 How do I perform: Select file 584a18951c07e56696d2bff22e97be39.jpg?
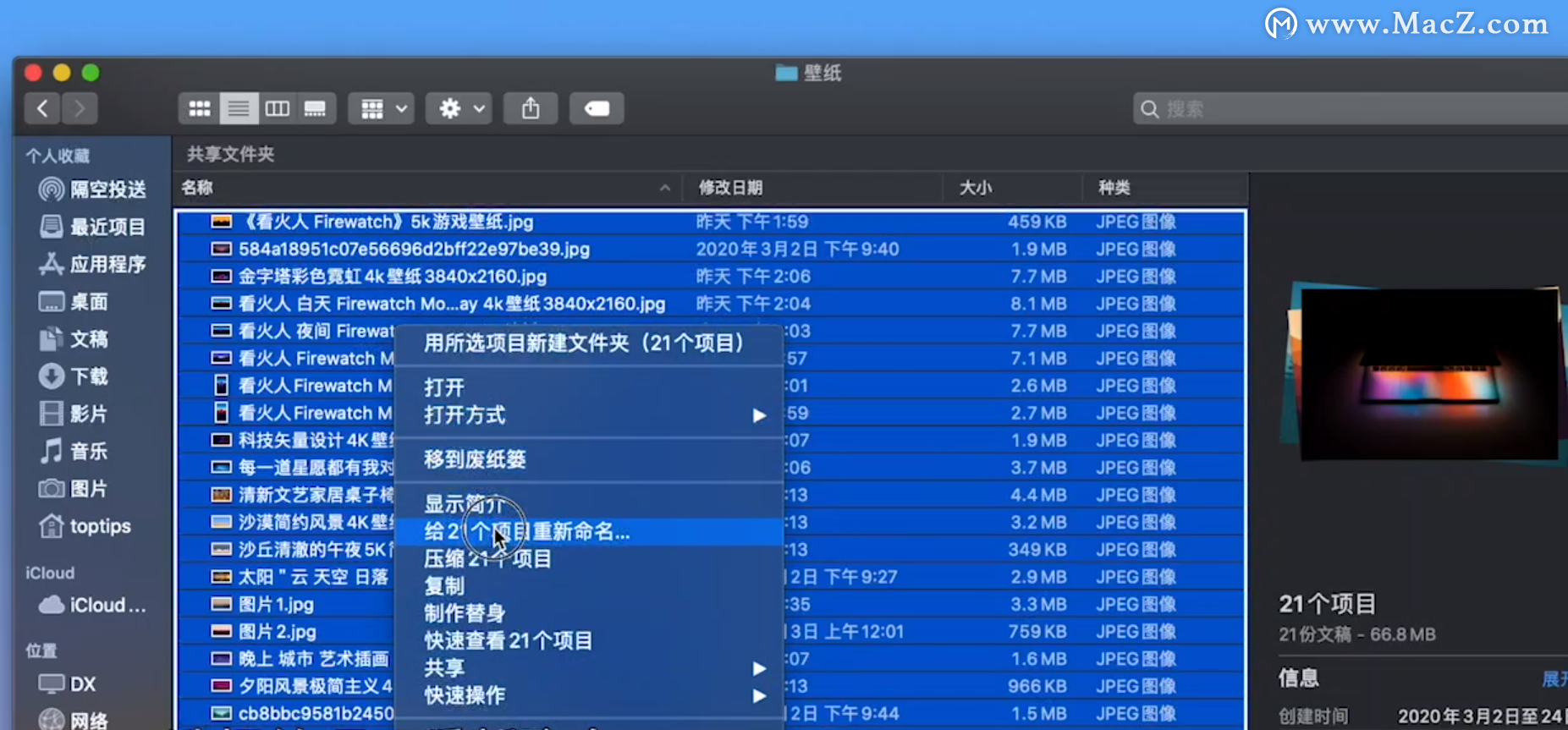coord(711,250)
